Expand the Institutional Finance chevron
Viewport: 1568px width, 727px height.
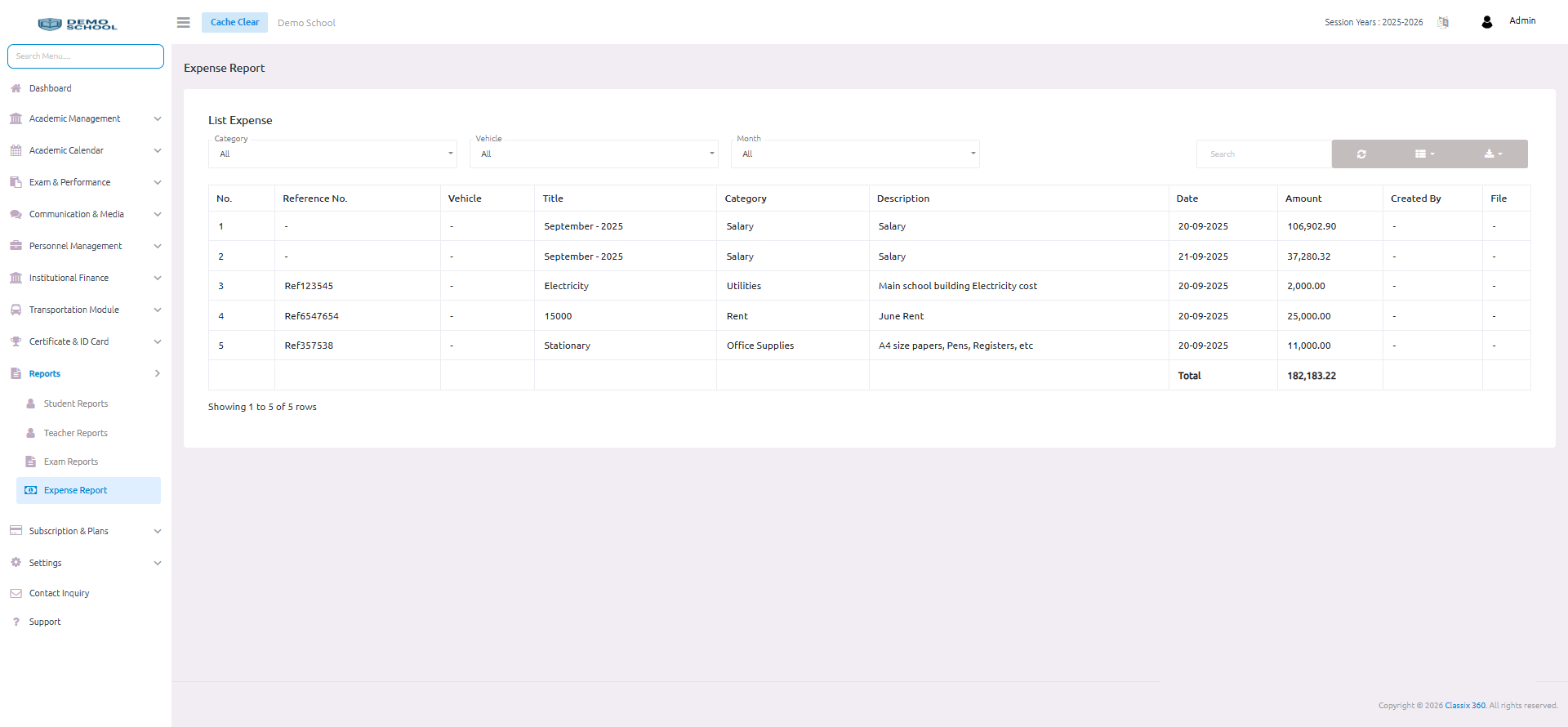(158, 278)
